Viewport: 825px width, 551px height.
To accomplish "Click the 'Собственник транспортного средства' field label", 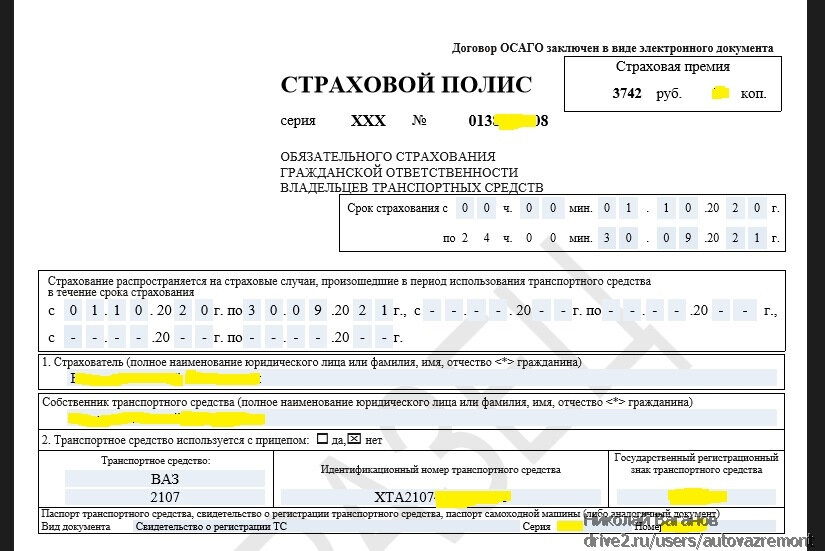I will click(367, 403).
